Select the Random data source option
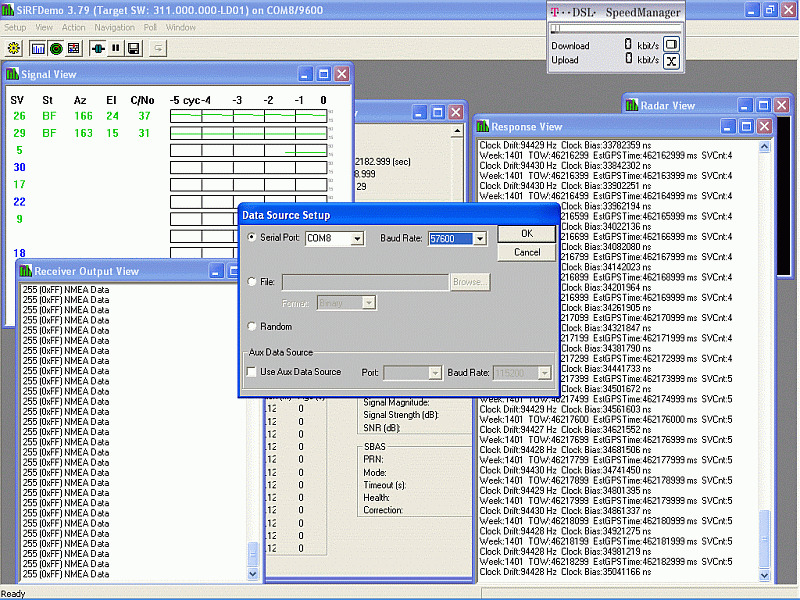800x600 pixels. (252, 327)
